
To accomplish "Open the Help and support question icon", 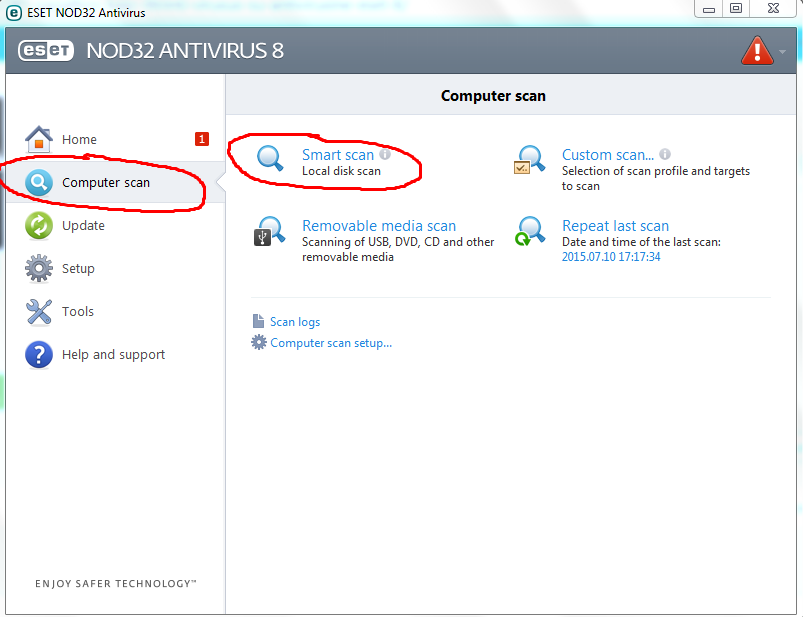I will 39,354.
